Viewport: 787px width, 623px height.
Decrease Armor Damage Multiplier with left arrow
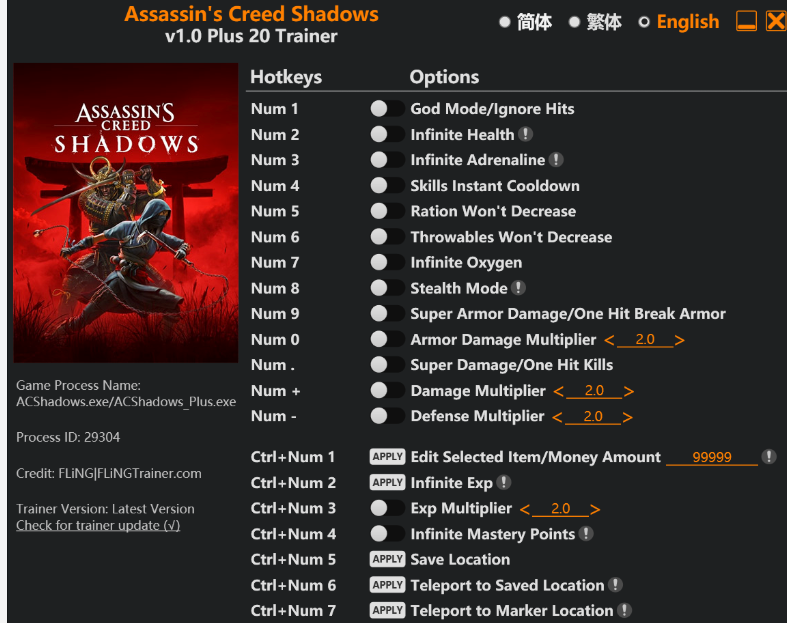609,340
